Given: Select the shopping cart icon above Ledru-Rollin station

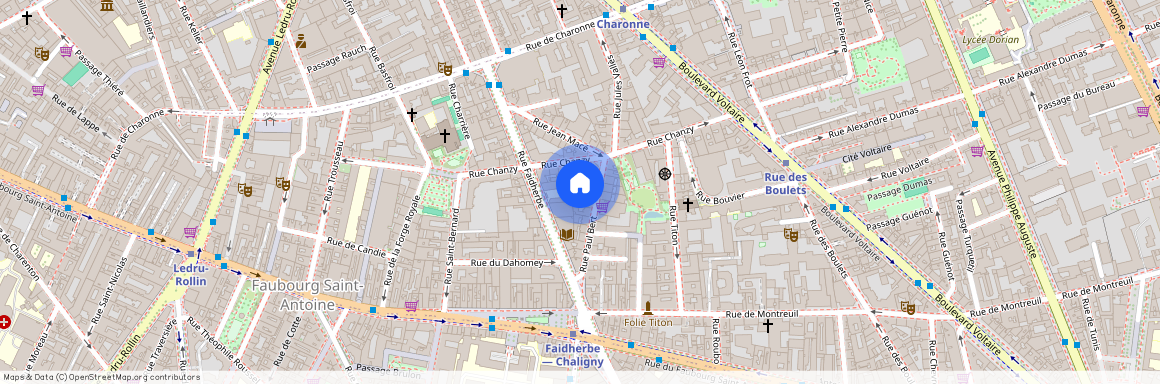Looking at the screenshot, I should (x=191, y=232).
